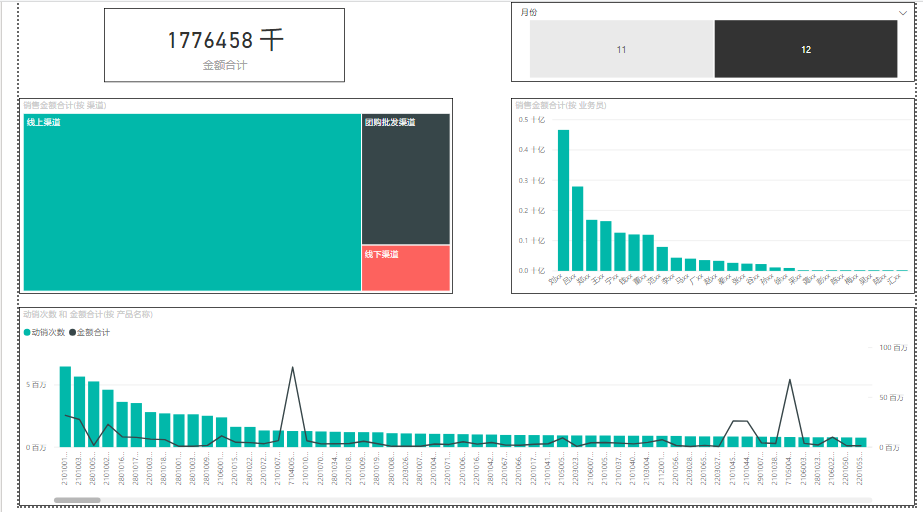Click the product axis label 7104005...

291,468
